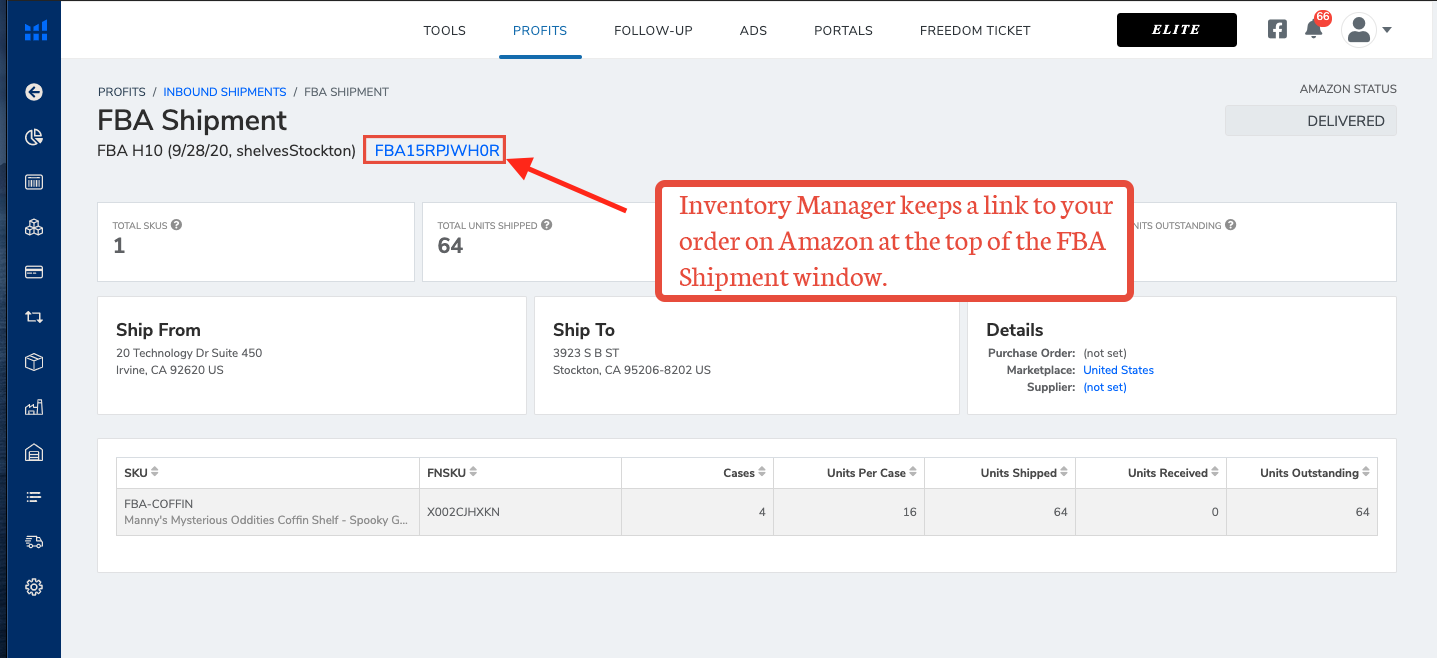
Task: Open settings gear in the sidebar
Action: click(34, 587)
